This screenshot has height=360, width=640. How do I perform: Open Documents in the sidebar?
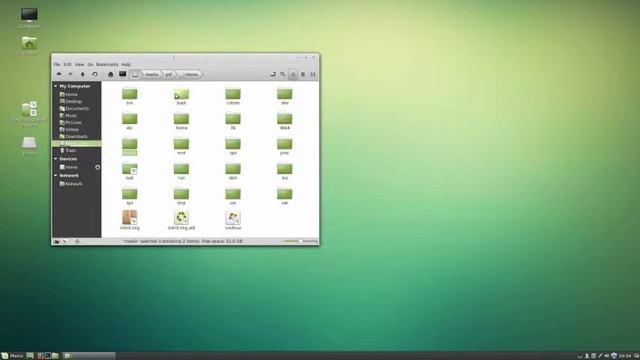point(76,109)
